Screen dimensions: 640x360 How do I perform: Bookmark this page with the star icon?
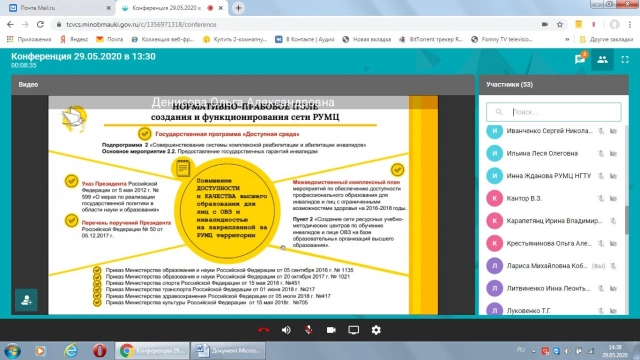click(560, 24)
